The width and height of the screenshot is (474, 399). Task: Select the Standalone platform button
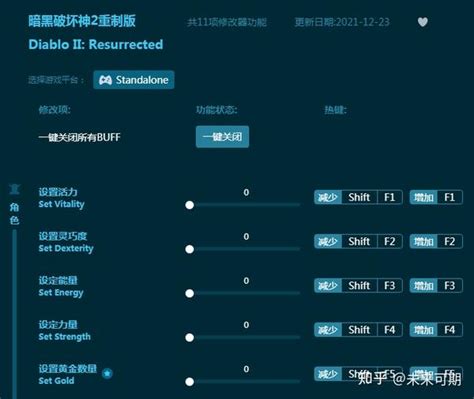pyautogui.click(x=134, y=80)
